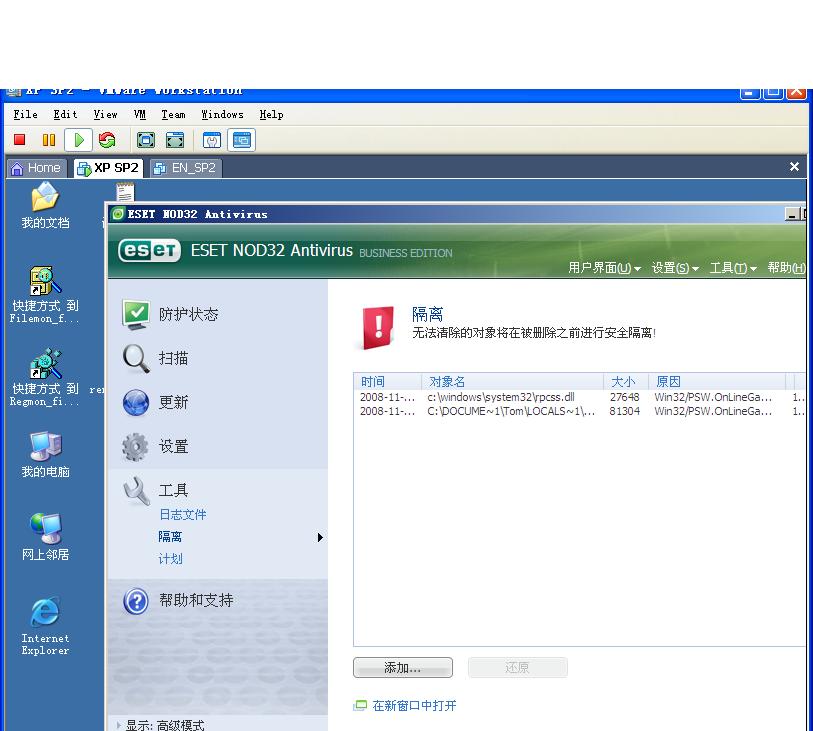Click the red Stop VM toolbar icon

[20, 139]
